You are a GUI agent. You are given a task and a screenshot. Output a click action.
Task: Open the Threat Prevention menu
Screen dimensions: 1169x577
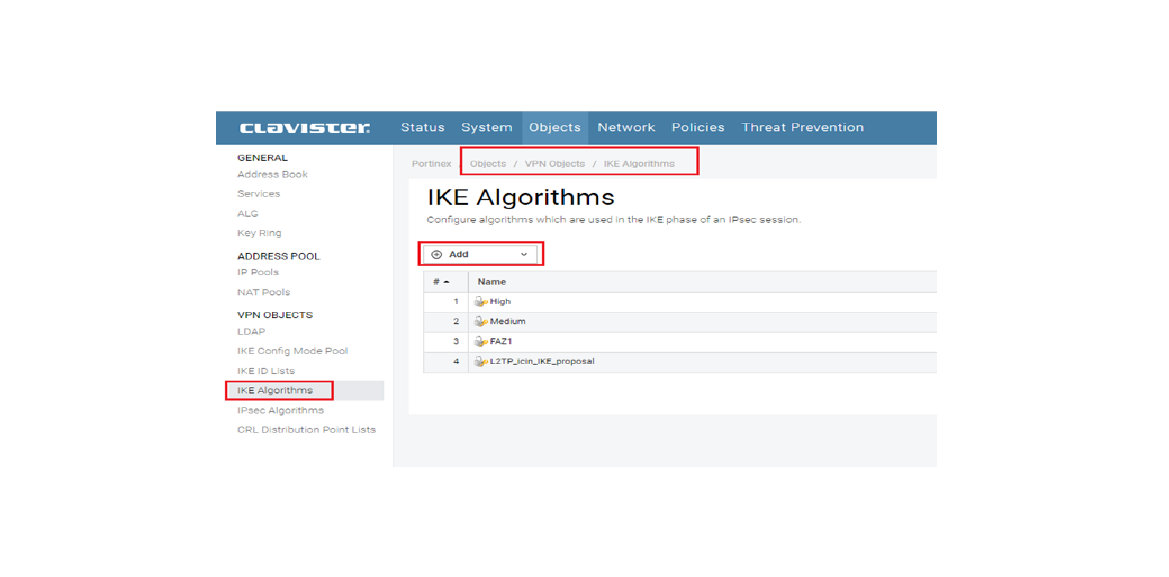pyautogui.click(x=802, y=128)
